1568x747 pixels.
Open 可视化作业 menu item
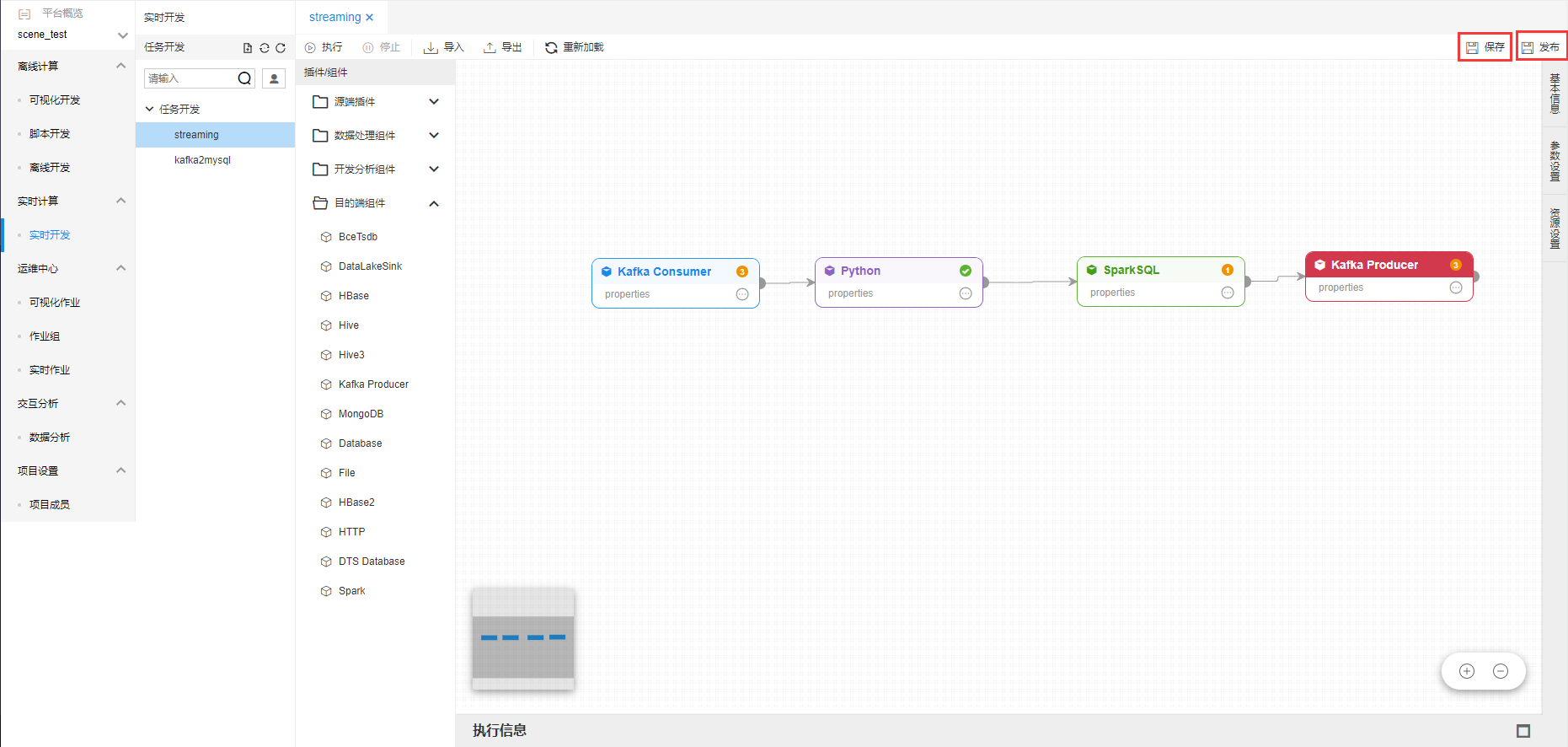pos(55,302)
